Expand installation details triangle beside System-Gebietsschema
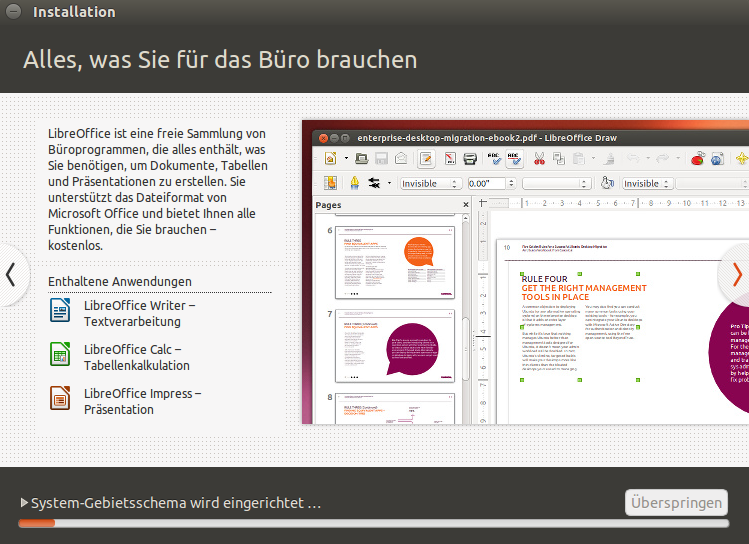 point(24,502)
